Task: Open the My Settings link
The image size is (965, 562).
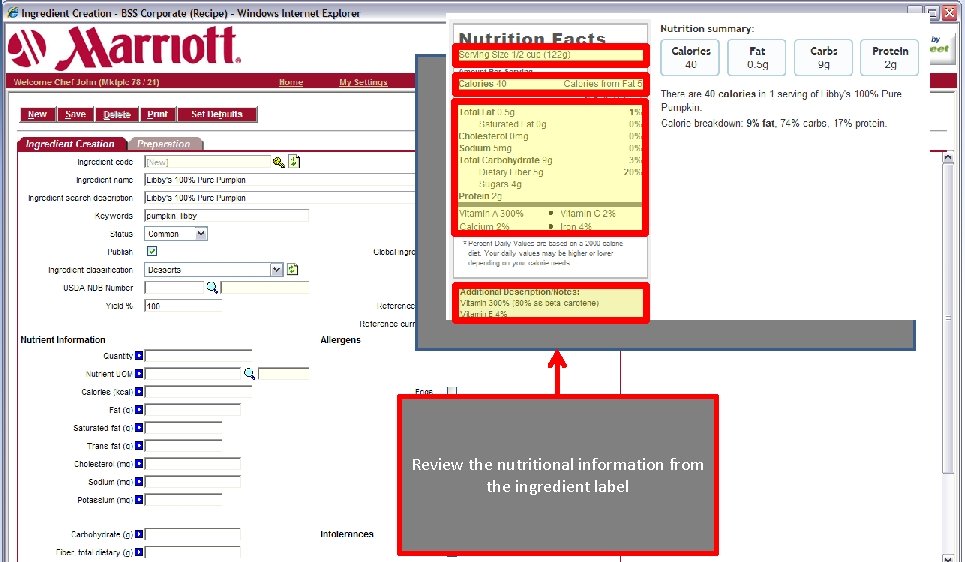Action: [x=363, y=82]
